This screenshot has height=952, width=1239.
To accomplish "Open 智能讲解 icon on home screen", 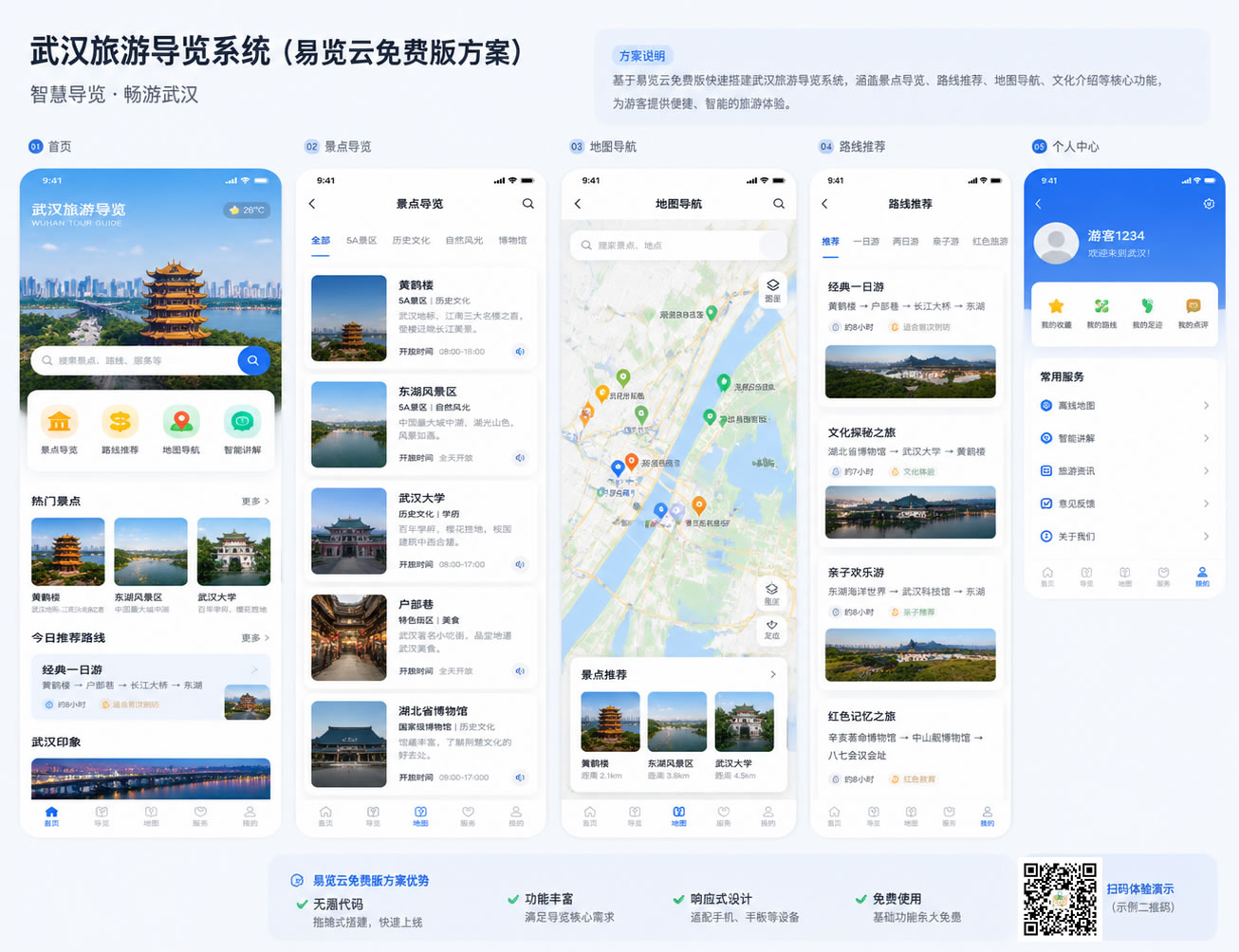I will [x=242, y=422].
